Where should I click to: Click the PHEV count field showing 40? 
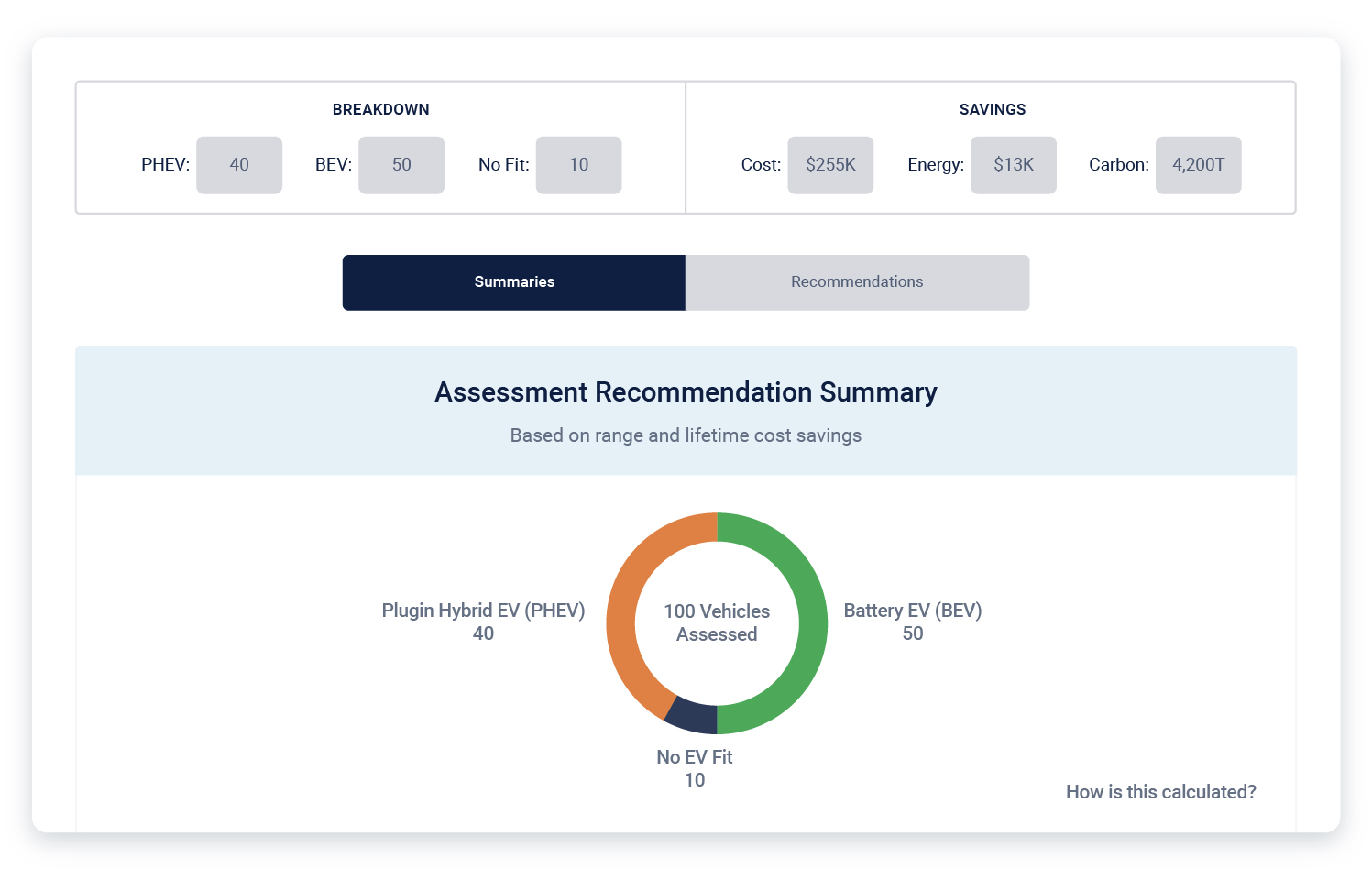(239, 165)
